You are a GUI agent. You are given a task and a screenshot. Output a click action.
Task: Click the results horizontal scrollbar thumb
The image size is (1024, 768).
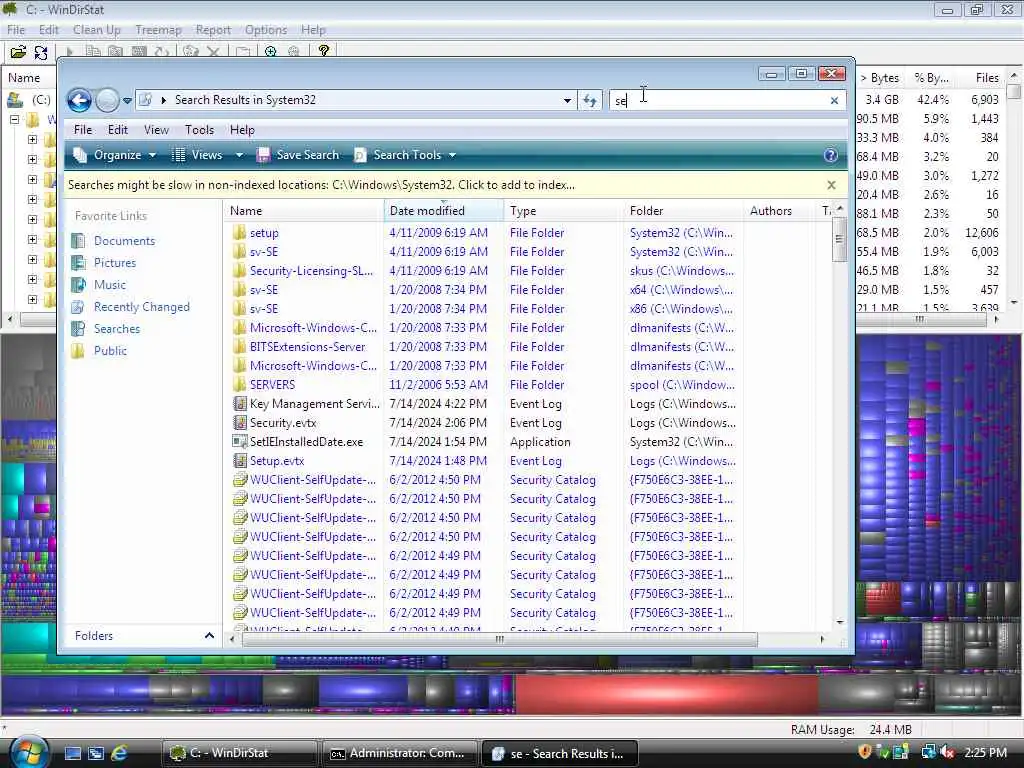[x=500, y=639]
